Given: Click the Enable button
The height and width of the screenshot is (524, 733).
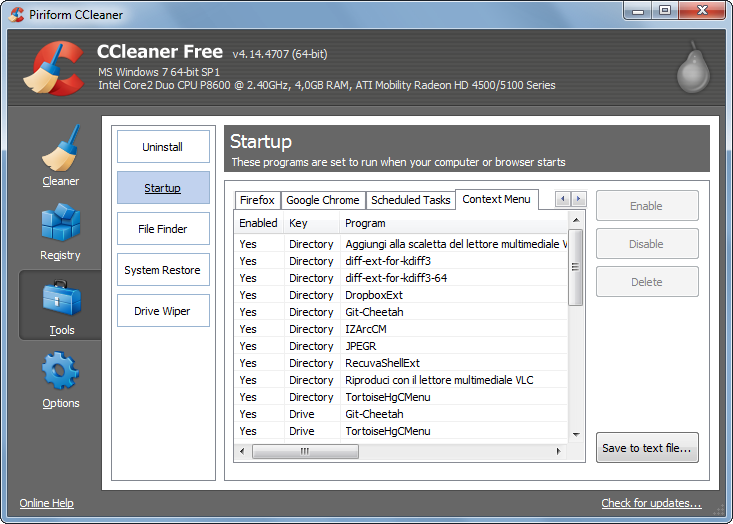Looking at the screenshot, I should point(647,206).
